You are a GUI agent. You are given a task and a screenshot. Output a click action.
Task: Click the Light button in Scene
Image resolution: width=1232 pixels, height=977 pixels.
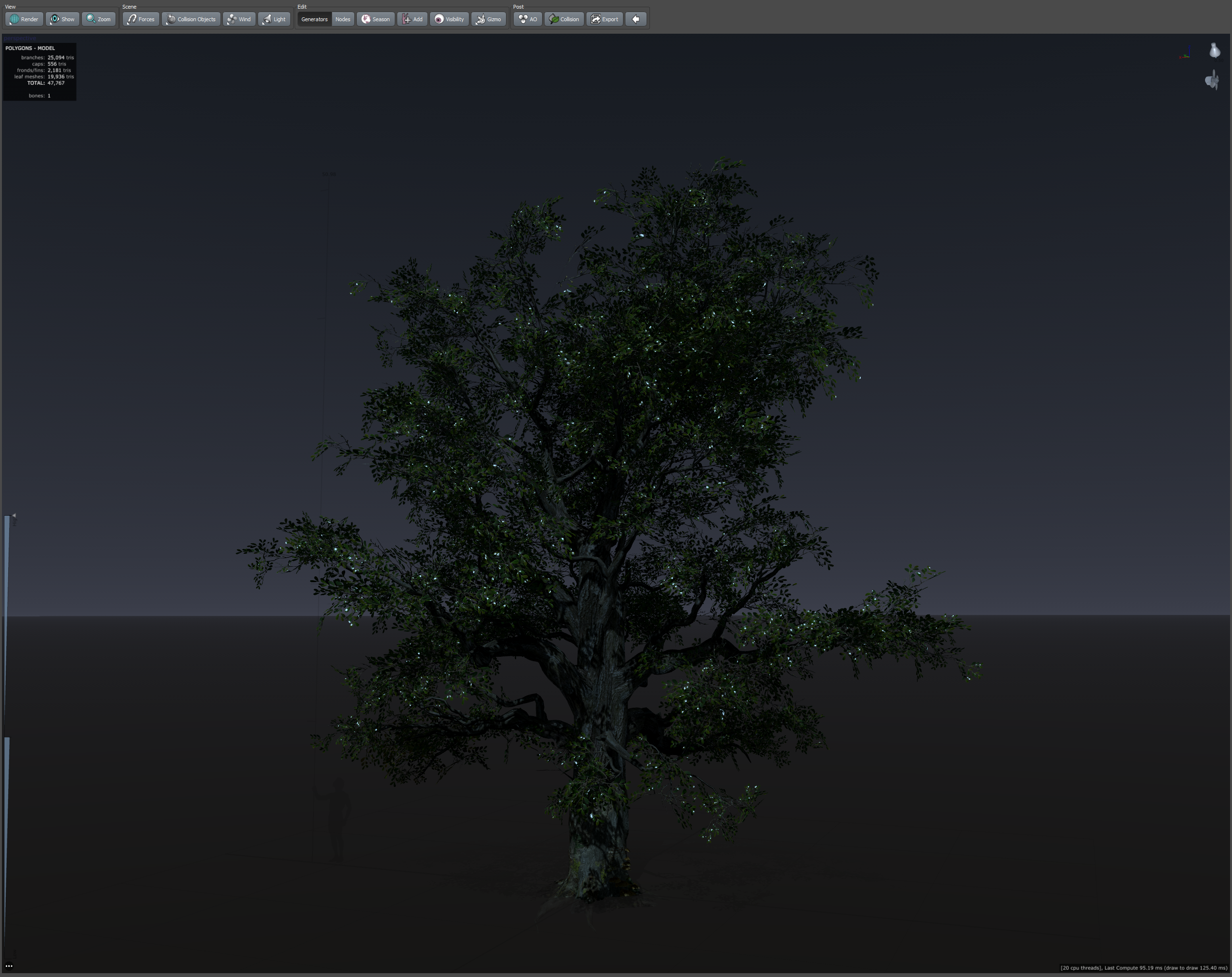pyautogui.click(x=274, y=19)
